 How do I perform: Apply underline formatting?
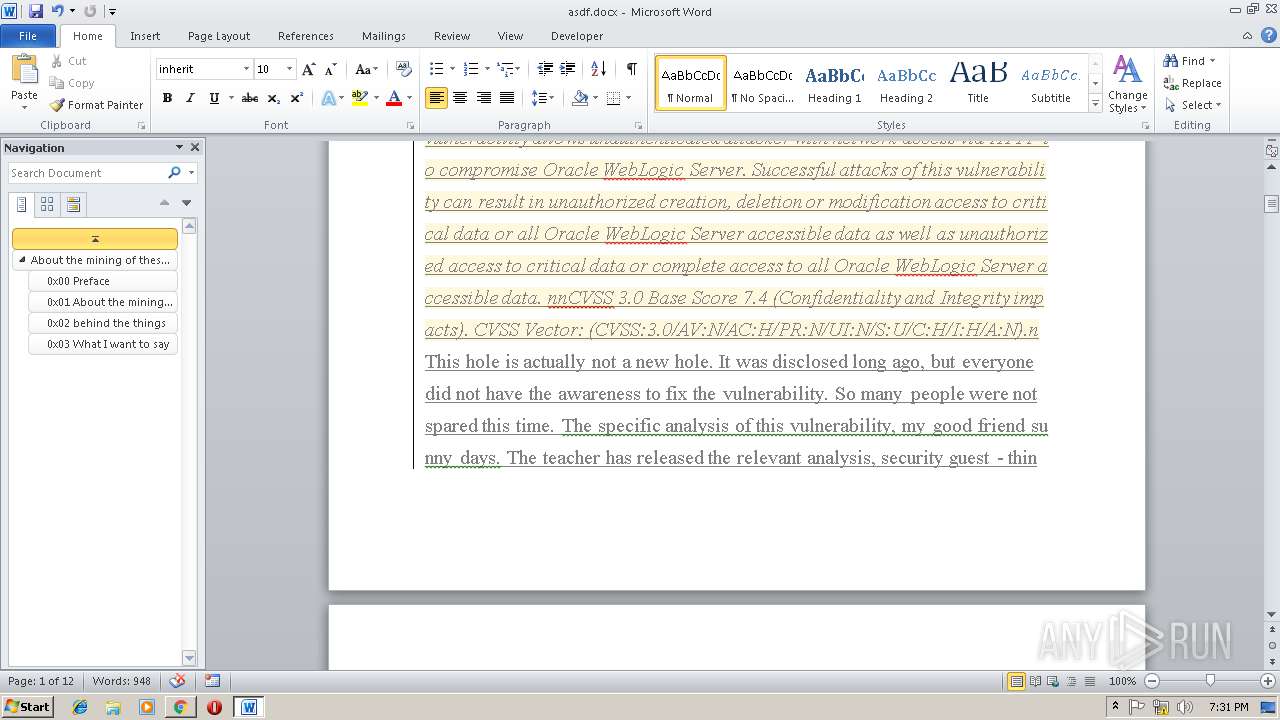(214, 98)
